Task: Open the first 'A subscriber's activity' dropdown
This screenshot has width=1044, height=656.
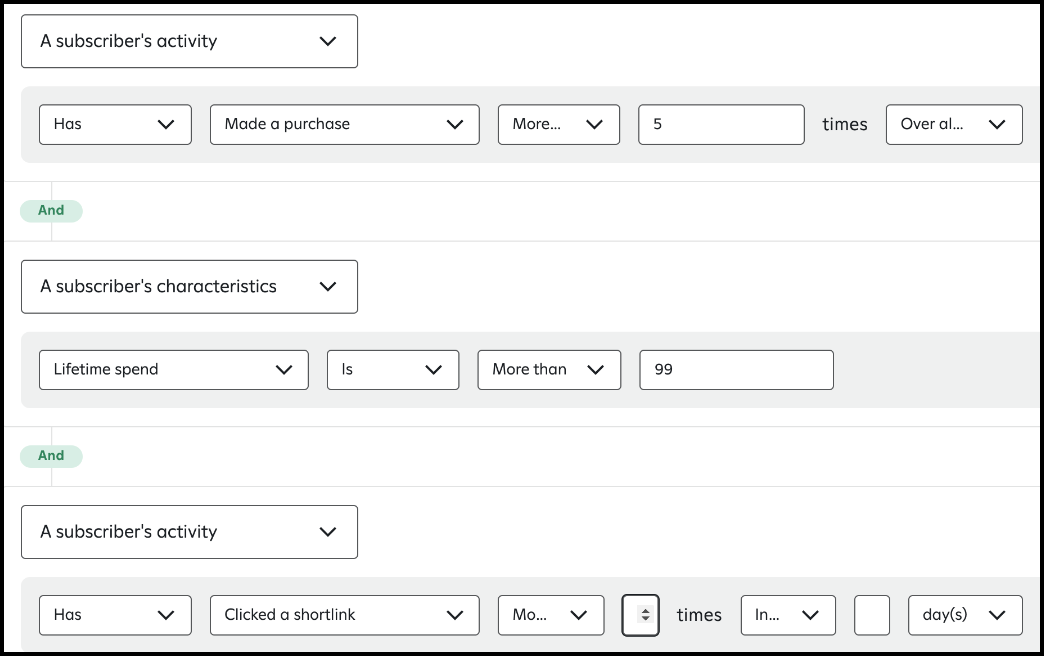Action: point(189,41)
